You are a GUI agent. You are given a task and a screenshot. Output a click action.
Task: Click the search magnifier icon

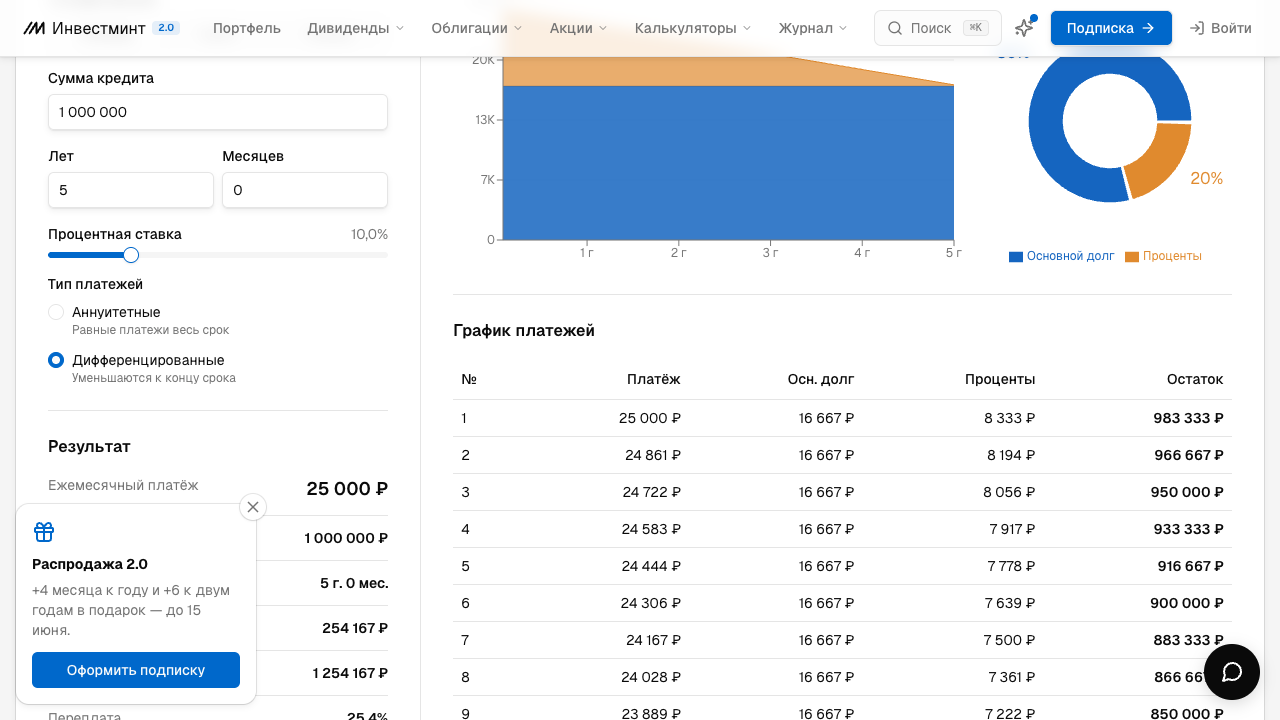click(x=895, y=28)
